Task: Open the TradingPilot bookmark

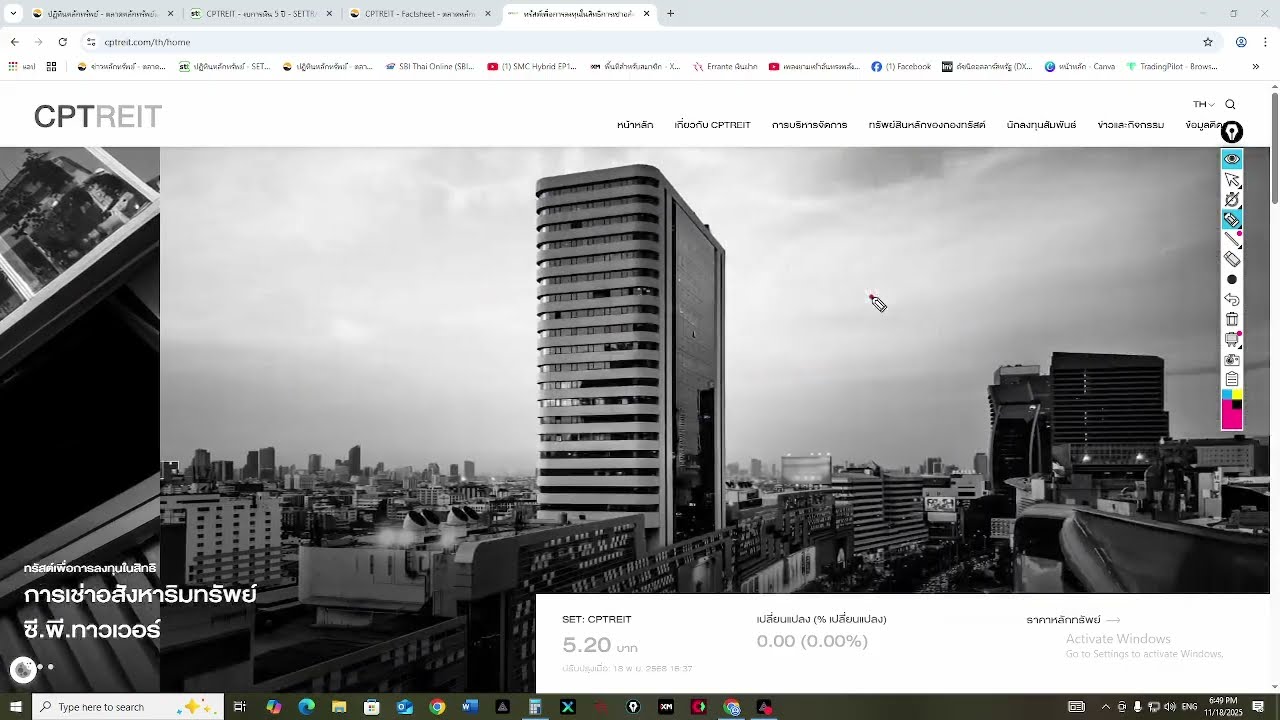Action: tap(1172, 67)
